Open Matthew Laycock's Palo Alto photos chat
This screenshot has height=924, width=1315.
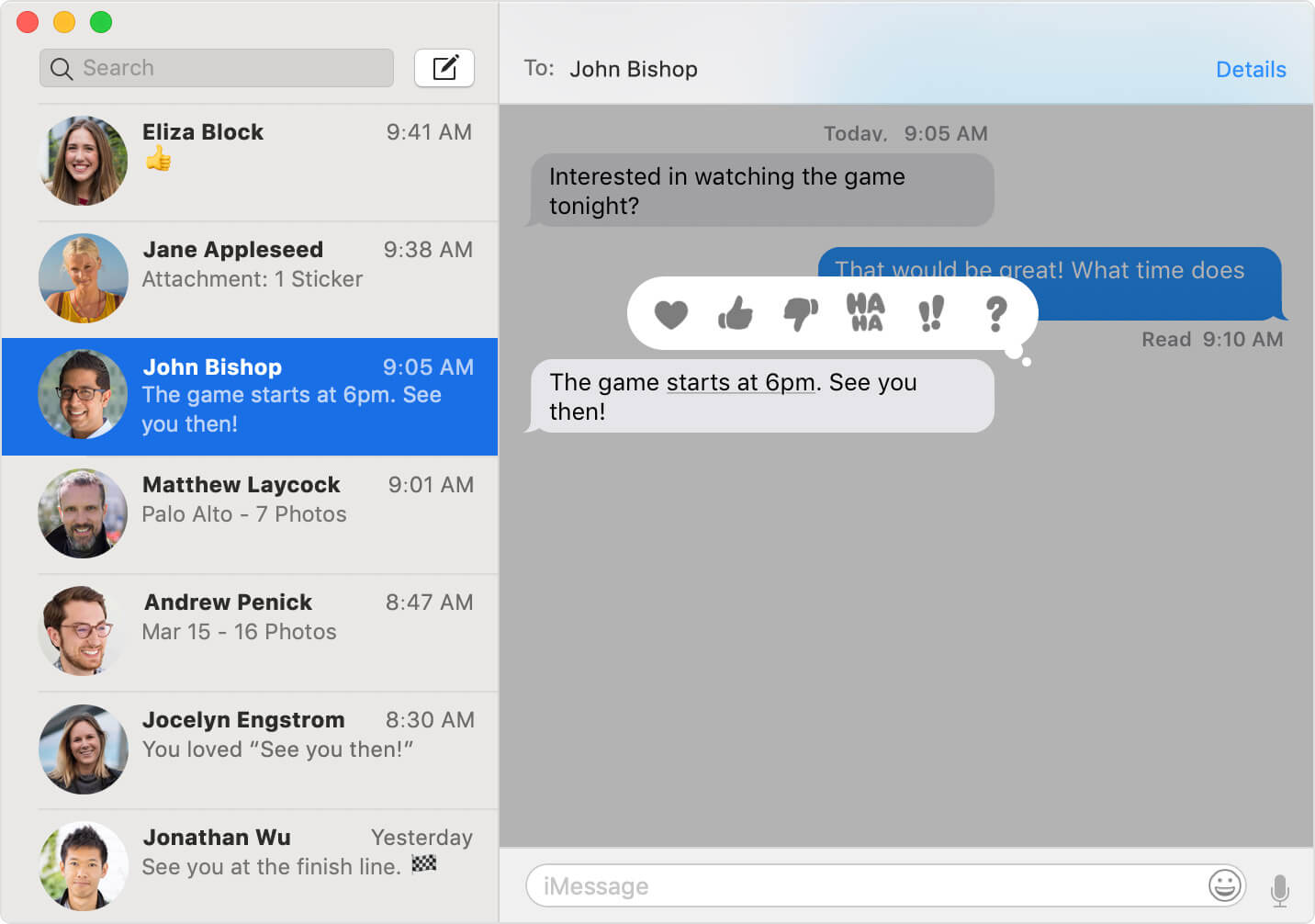248,513
